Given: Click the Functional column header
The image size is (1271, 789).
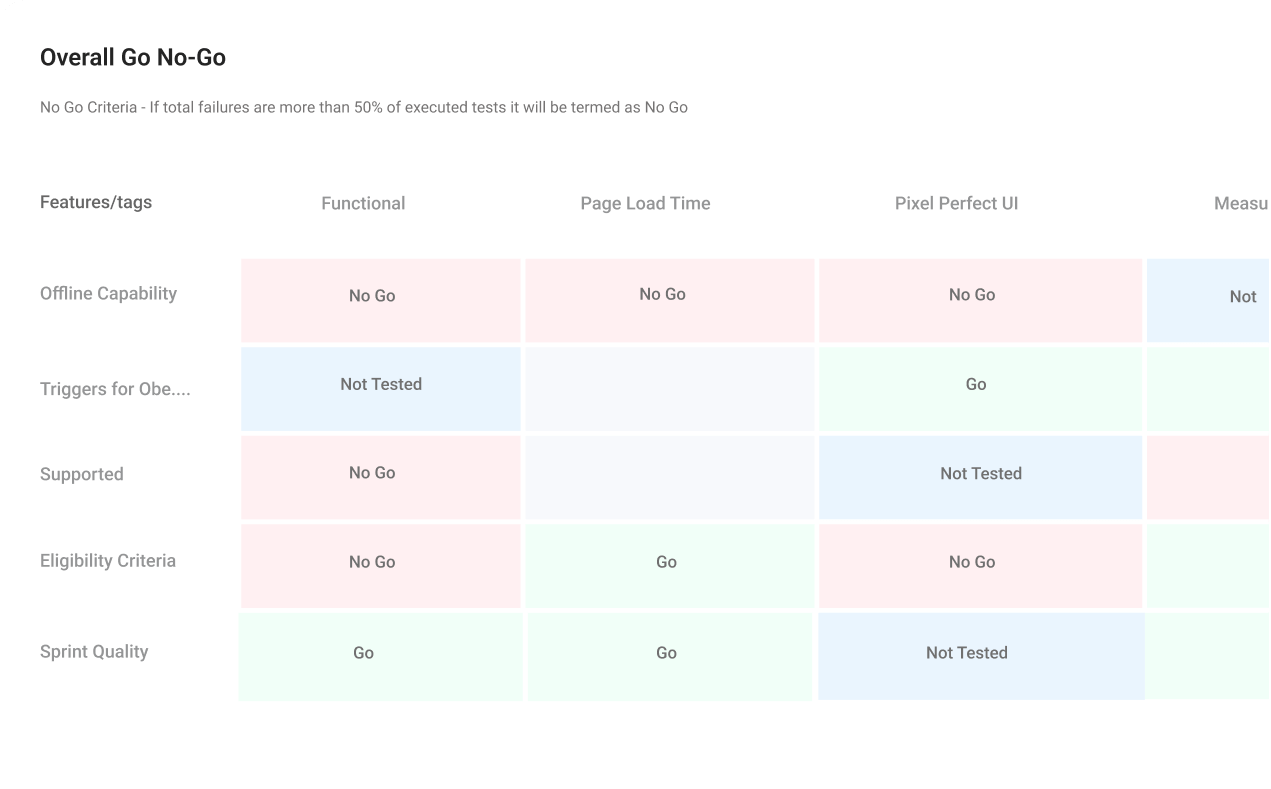Looking at the screenshot, I should coord(363,203).
